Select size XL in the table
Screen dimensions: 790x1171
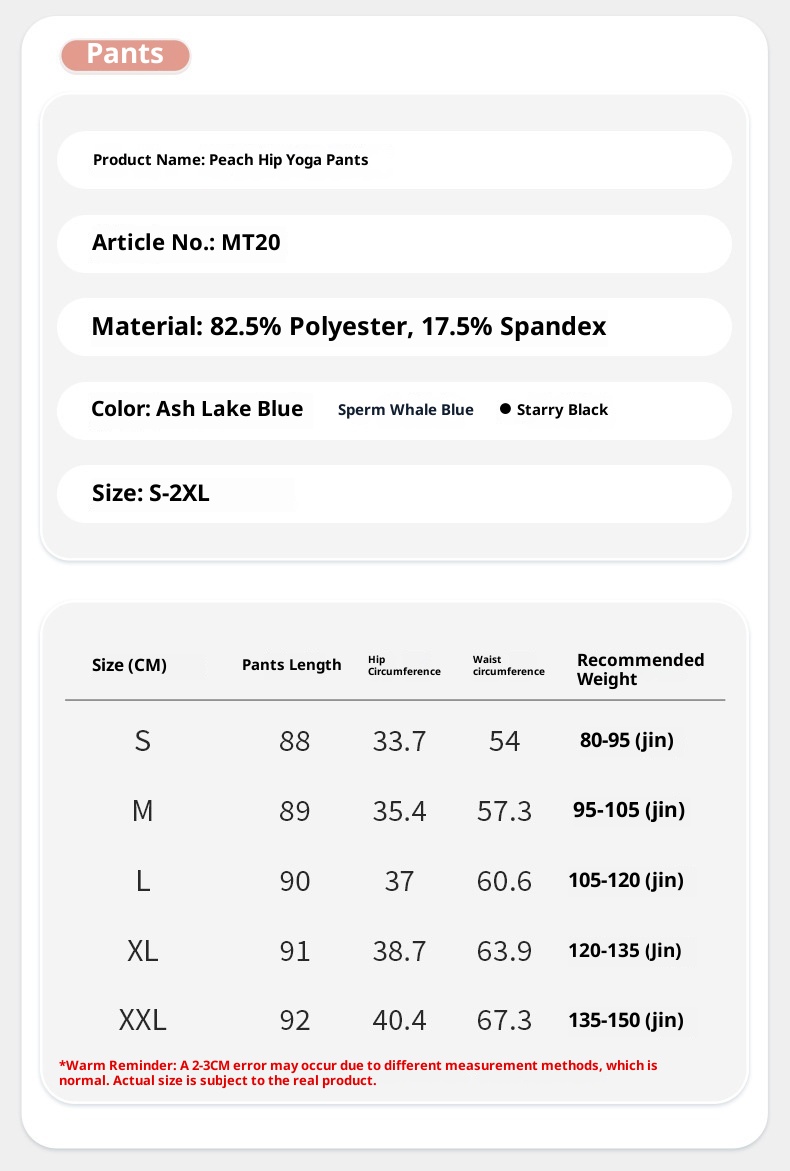143,951
